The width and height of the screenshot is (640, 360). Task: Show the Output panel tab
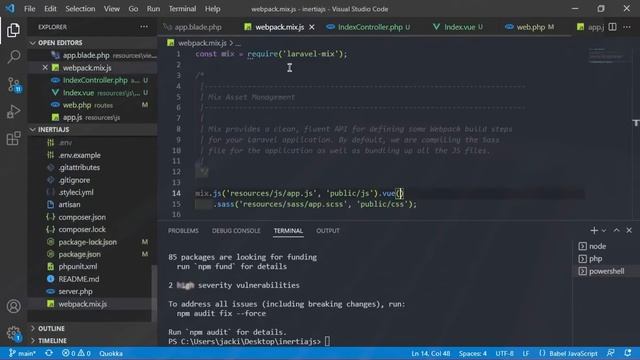[328, 231]
